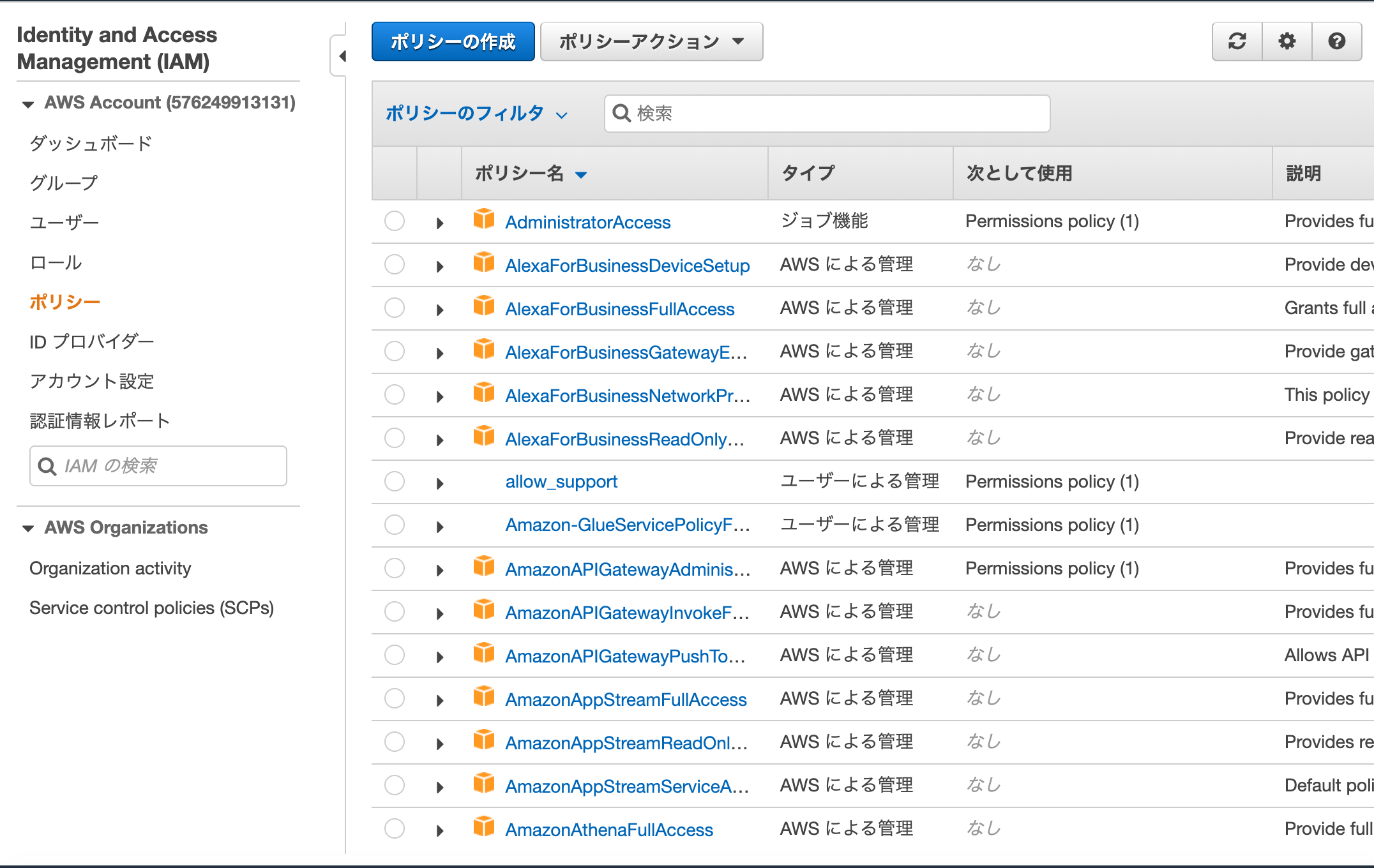
Task: Select the AmazonAthenaFullAccess radio button
Action: [x=395, y=828]
